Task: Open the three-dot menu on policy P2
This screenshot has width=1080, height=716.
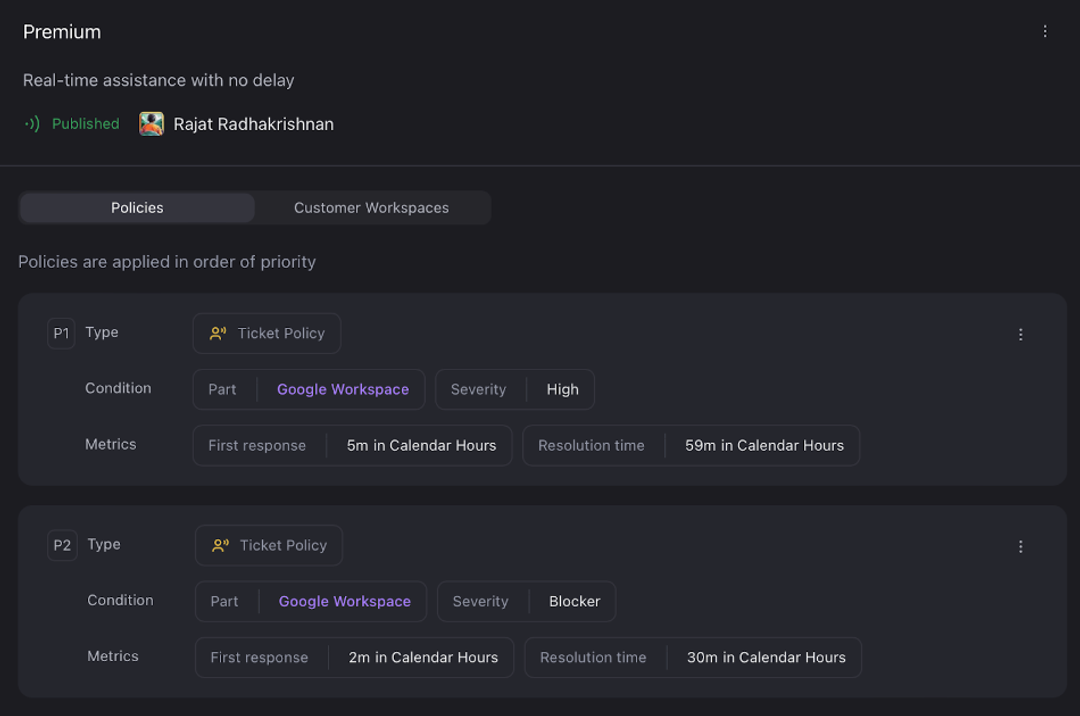Action: point(1021,546)
